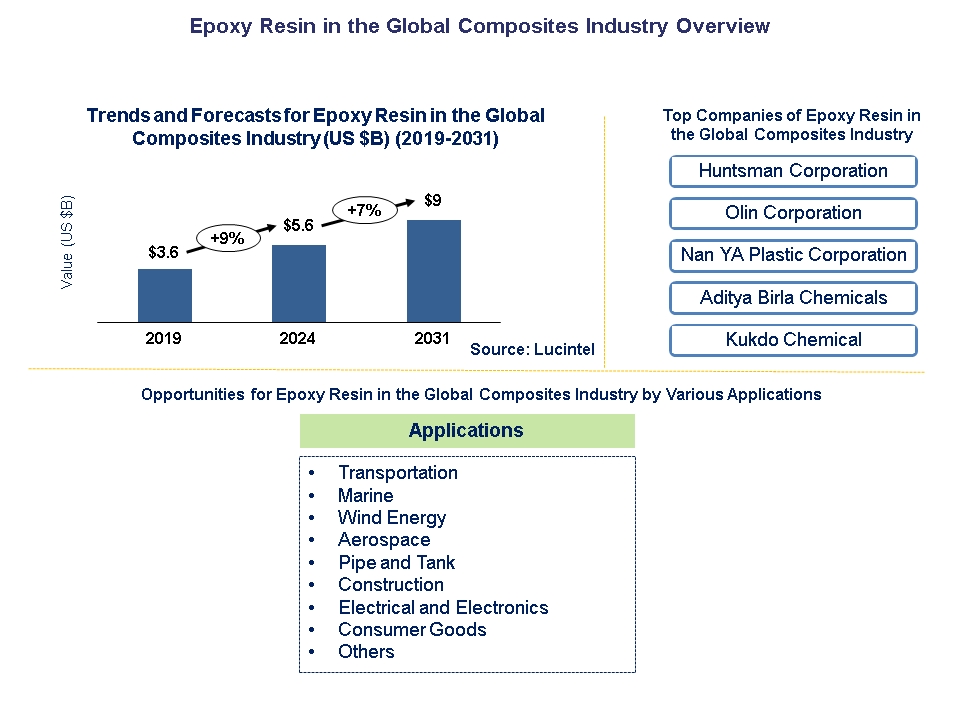Viewport: 960px width, 720px height.
Task: Click Others in the applications list
Action: pos(366,651)
